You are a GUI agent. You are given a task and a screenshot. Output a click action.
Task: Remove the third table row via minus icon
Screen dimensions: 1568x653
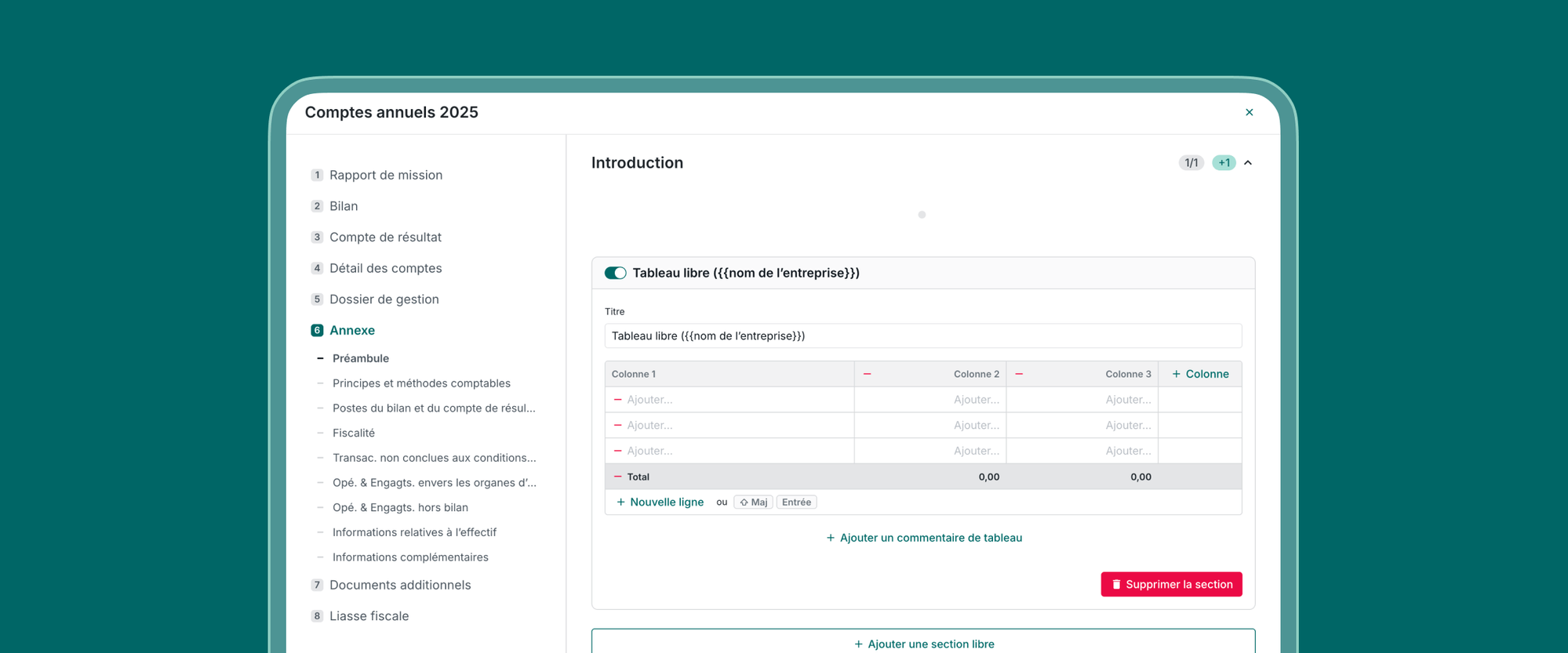click(617, 451)
